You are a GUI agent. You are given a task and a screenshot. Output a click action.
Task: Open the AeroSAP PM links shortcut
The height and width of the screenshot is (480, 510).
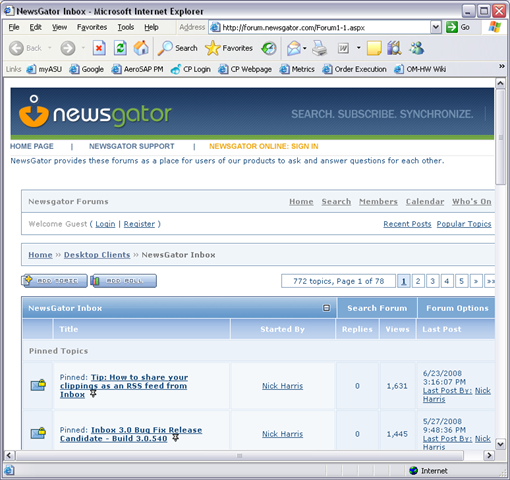pos(137,69)
